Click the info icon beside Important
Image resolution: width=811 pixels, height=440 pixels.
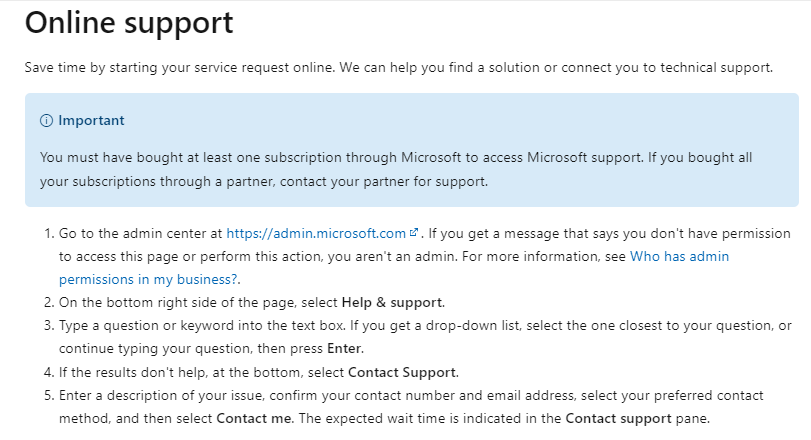(46, 121)
